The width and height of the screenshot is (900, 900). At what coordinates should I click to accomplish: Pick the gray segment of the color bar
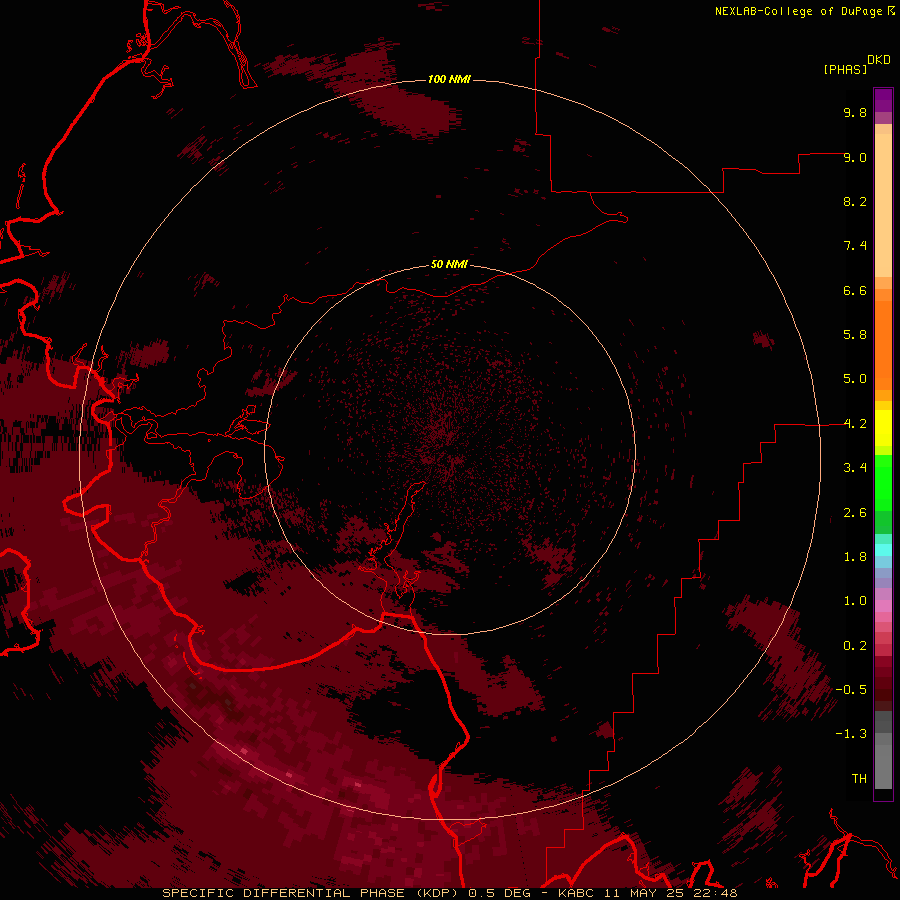coord(883,751)
